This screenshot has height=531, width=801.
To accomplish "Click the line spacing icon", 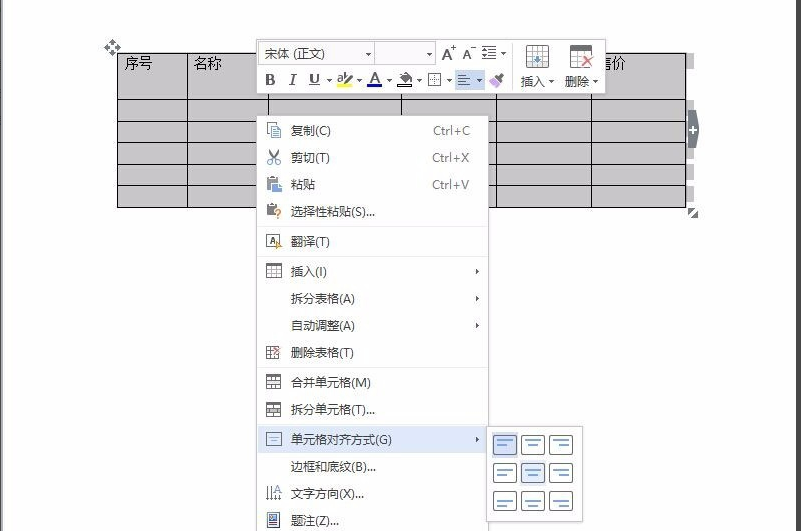I will 489,53.
